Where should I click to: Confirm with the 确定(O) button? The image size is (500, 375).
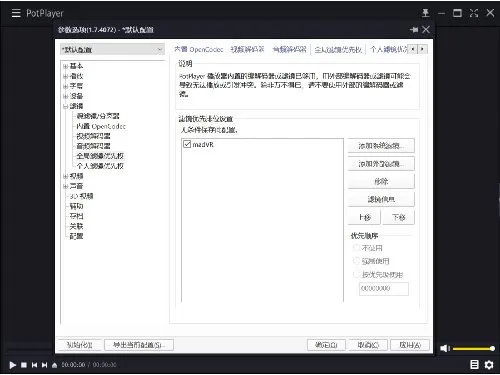tap(326, 345)
